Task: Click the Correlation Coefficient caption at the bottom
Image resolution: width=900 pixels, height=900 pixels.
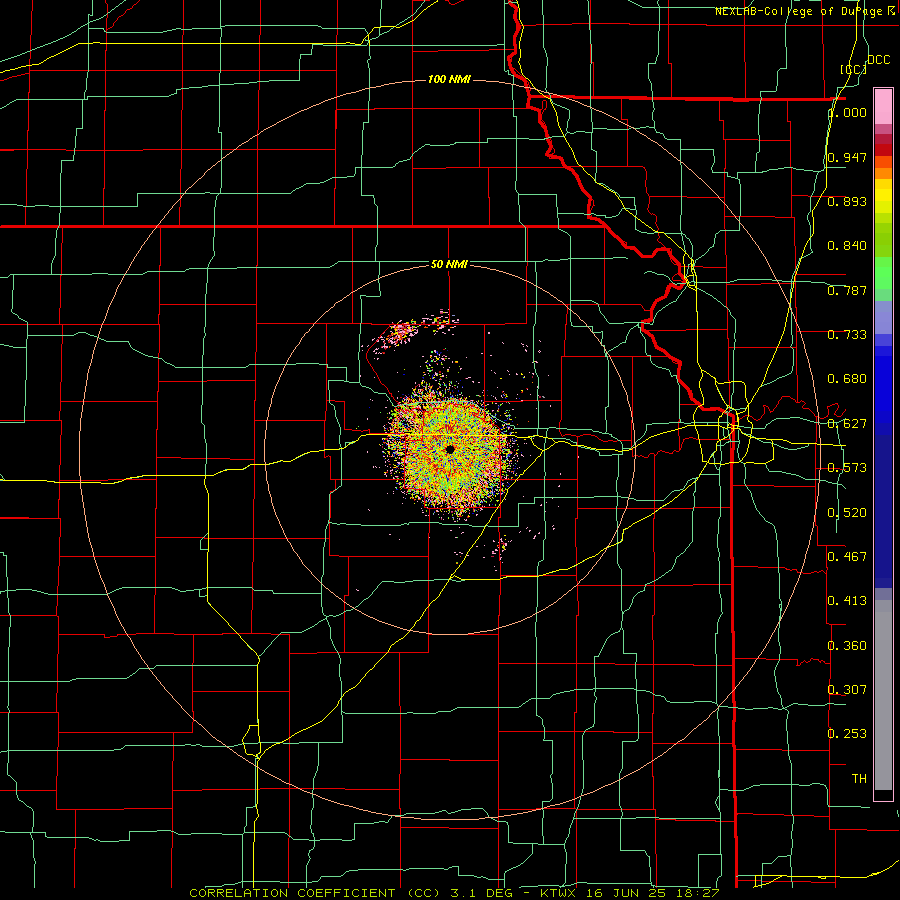Action: click(454, 893)
